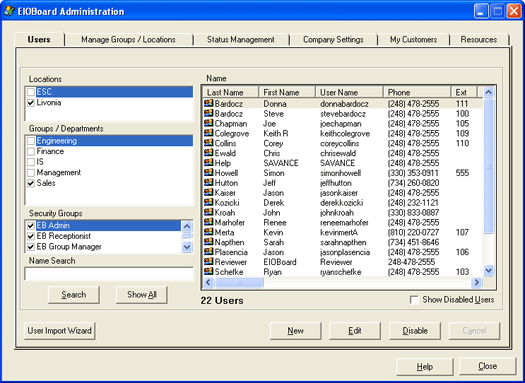Open the Status Management tab
This screenshot has width=525, height=383.
(x=241, y=40)
